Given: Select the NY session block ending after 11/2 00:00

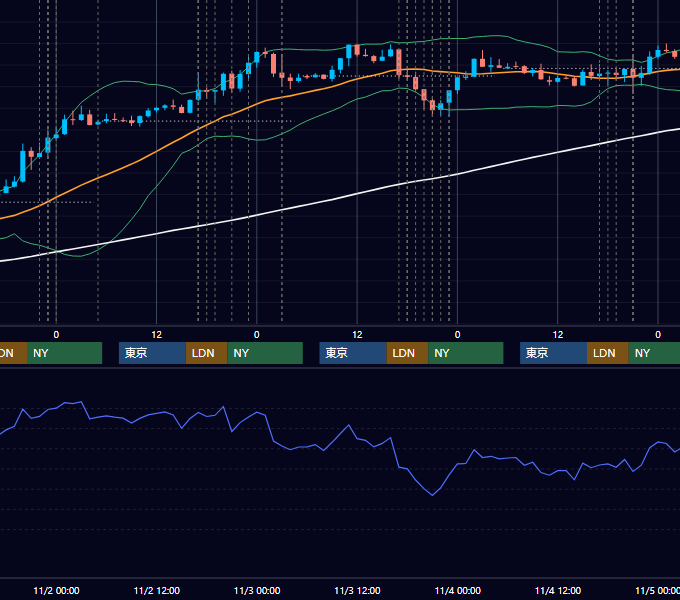Looking at the screenshot, I should (64, 353).
